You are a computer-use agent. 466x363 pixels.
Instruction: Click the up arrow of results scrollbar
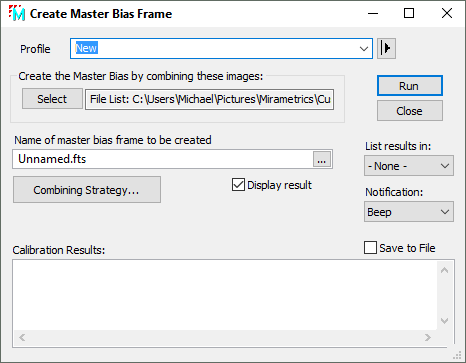[444, 270]
